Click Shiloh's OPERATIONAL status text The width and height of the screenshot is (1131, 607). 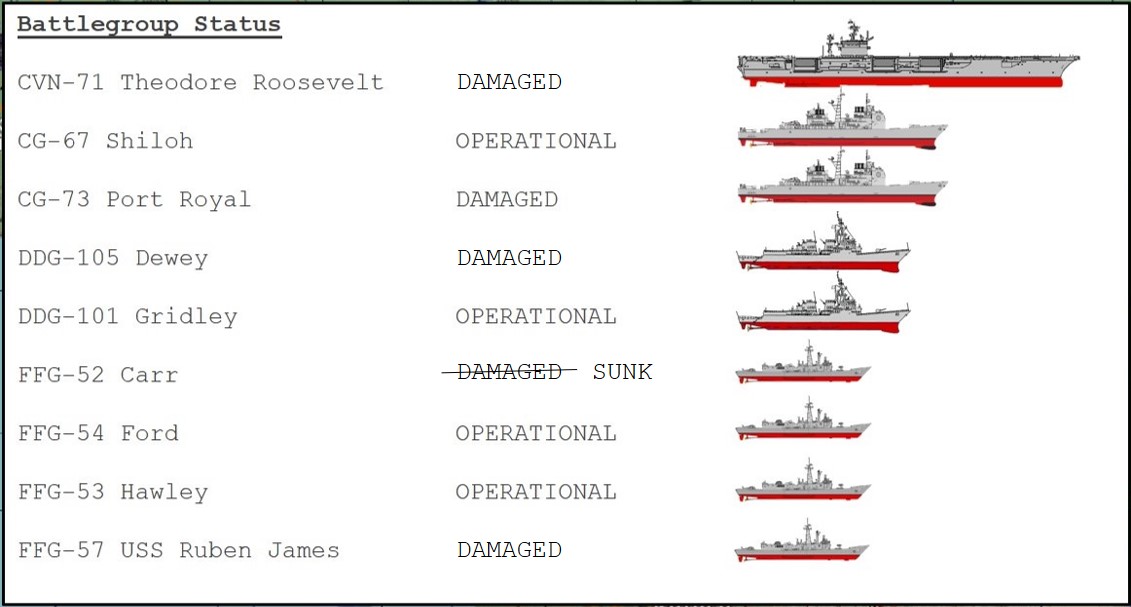pyautogui.click(x=536, y=141)
